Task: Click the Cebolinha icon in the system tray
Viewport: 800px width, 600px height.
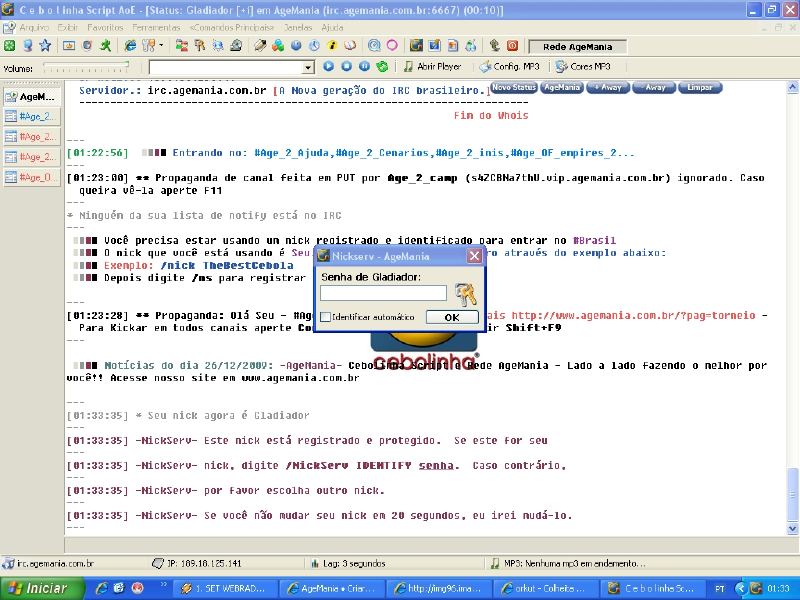Action: [x=756, y=588]
